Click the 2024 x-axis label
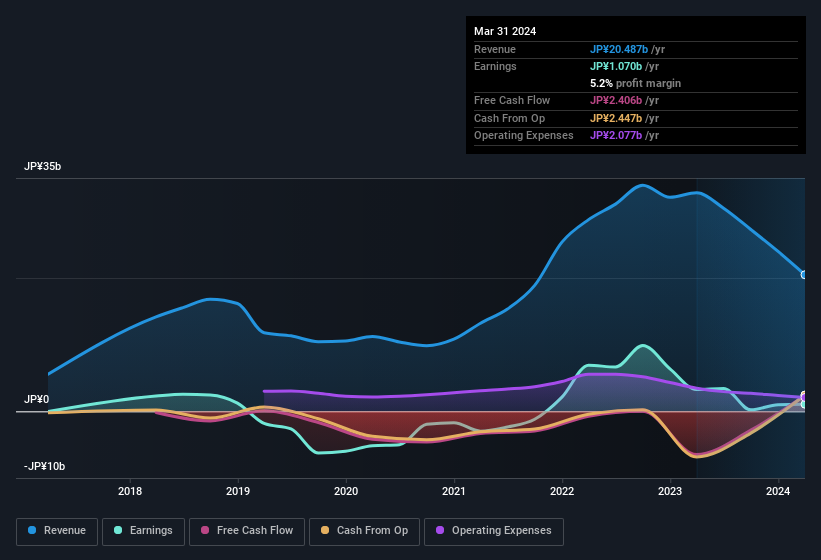The width and height of the screenshot is (821, 560). [778, 491]
